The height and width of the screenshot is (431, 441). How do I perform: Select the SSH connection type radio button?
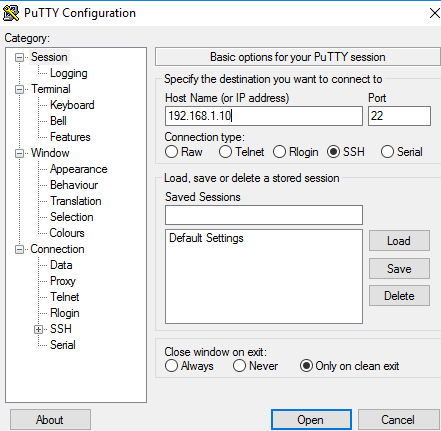pyautogui.click(x=333, y=152)
